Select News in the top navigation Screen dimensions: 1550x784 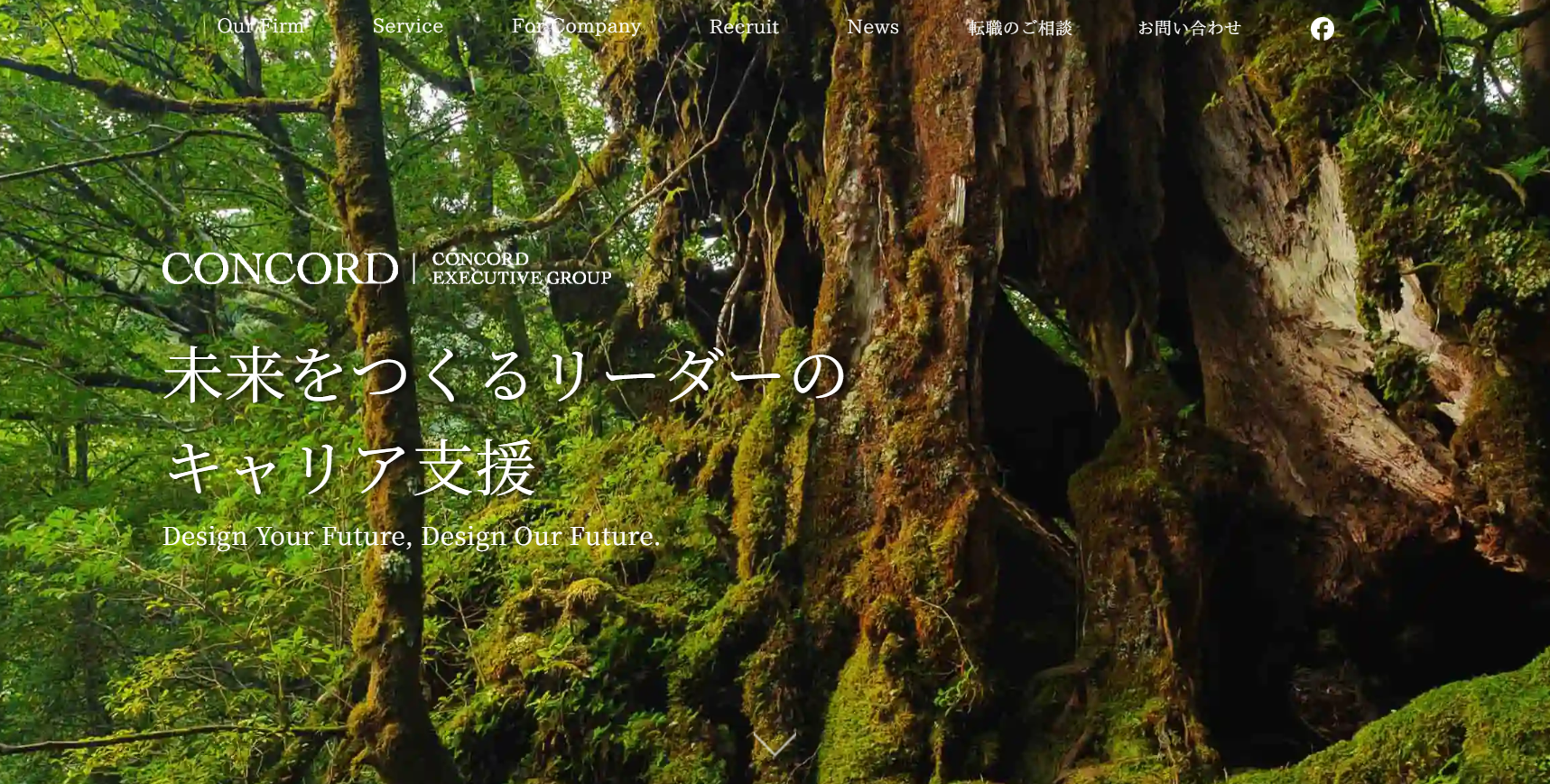tap(872, 27)
